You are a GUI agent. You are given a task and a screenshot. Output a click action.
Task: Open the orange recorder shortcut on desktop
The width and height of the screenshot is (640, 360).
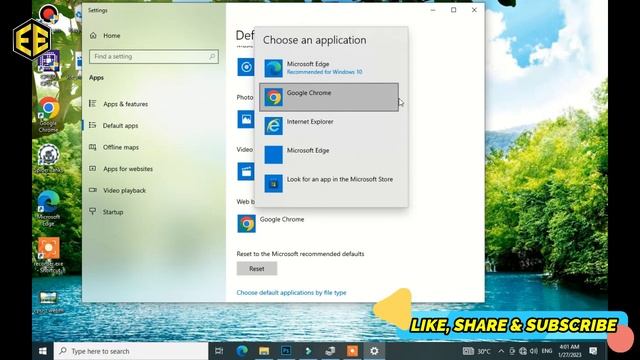(49, 255)
